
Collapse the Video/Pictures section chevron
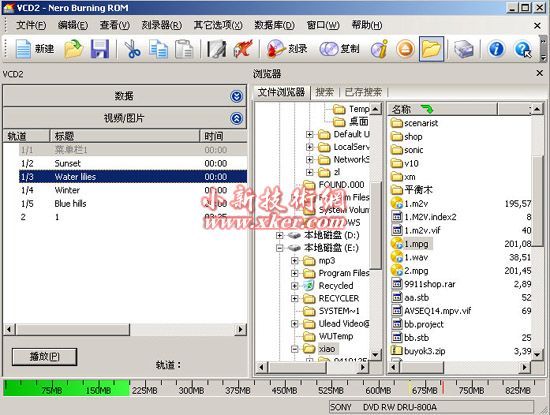click(x=237, y=118)
